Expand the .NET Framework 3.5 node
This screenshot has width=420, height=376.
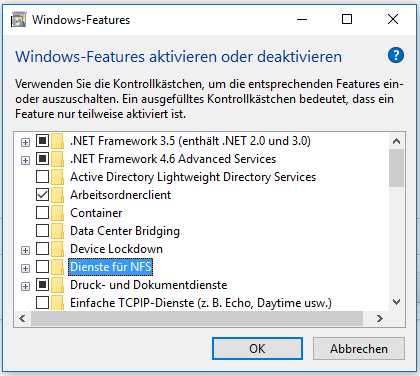(25, 142)
